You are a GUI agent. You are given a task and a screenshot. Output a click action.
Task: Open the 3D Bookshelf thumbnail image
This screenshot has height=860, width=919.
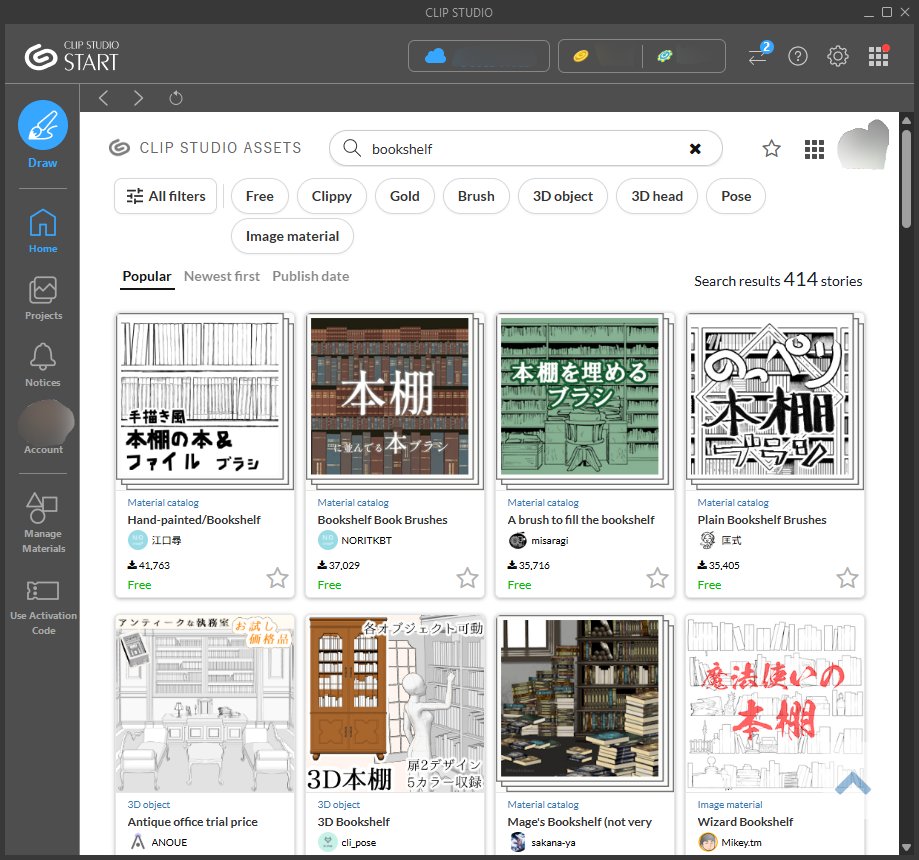(394, 703)
